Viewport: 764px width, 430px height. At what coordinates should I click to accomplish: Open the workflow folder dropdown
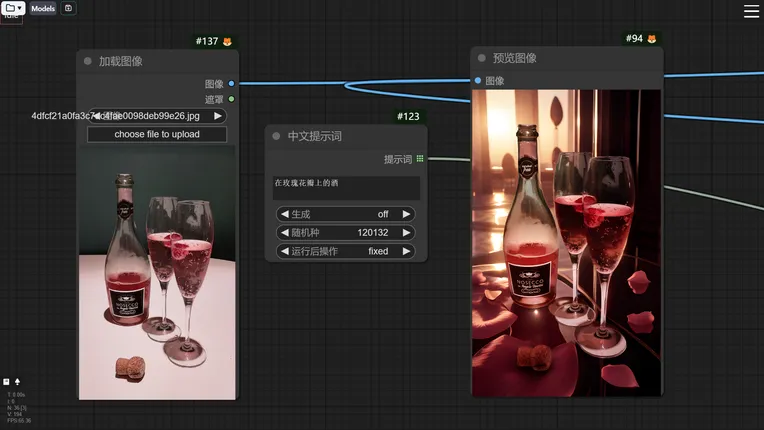click(13, 8)
